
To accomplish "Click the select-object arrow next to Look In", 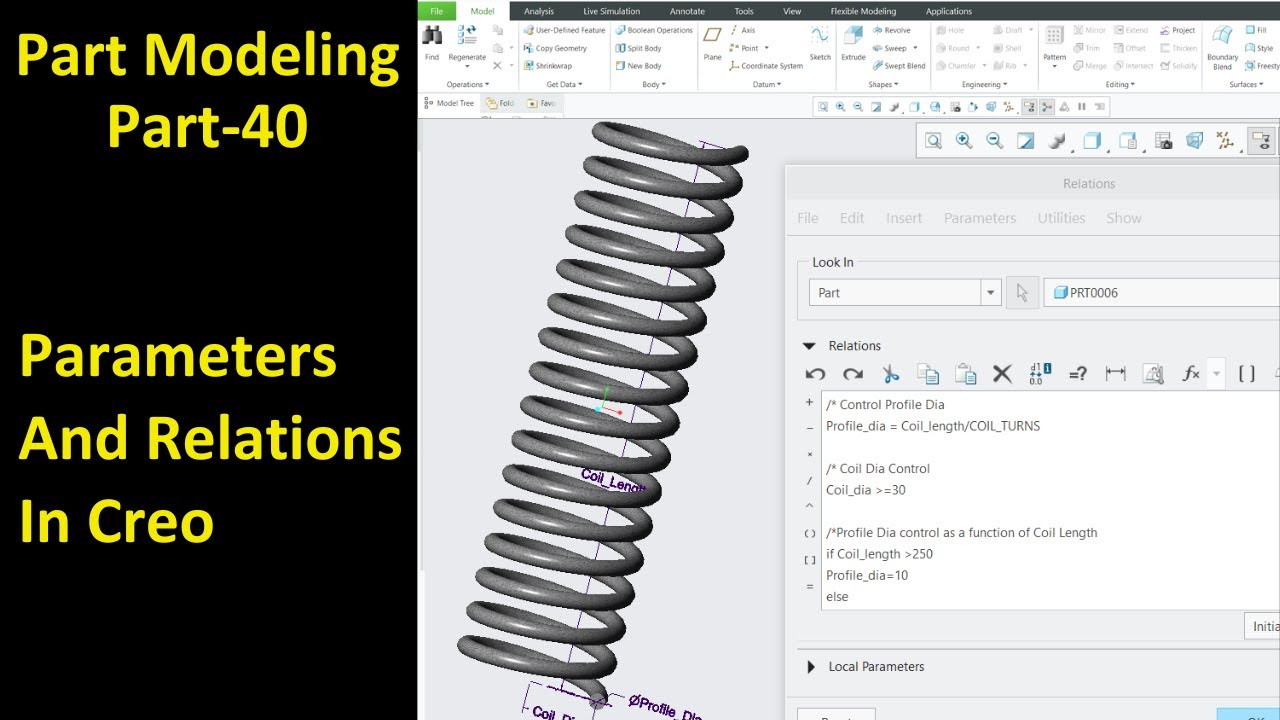I will (1022, 292).
